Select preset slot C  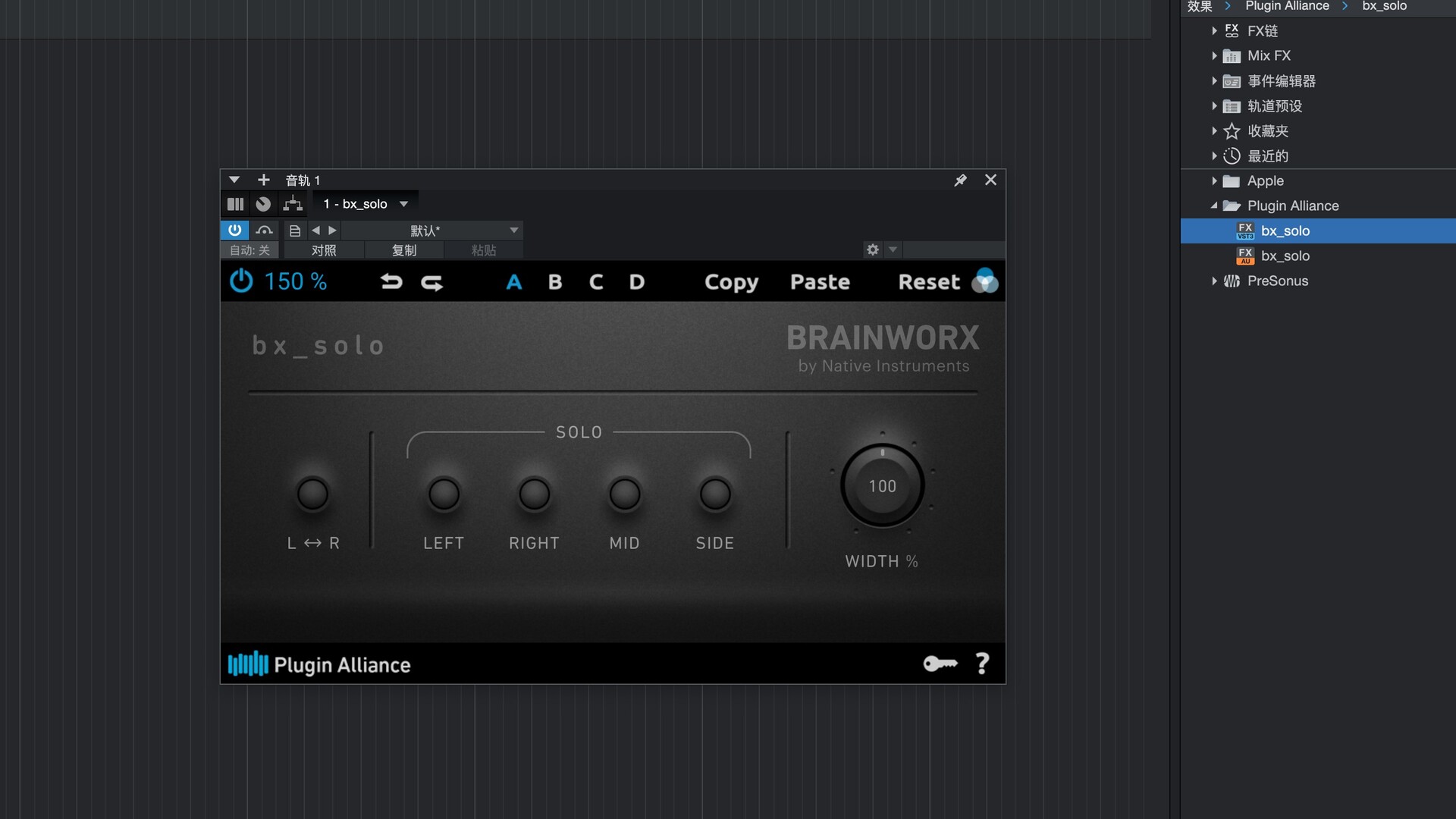596,282
